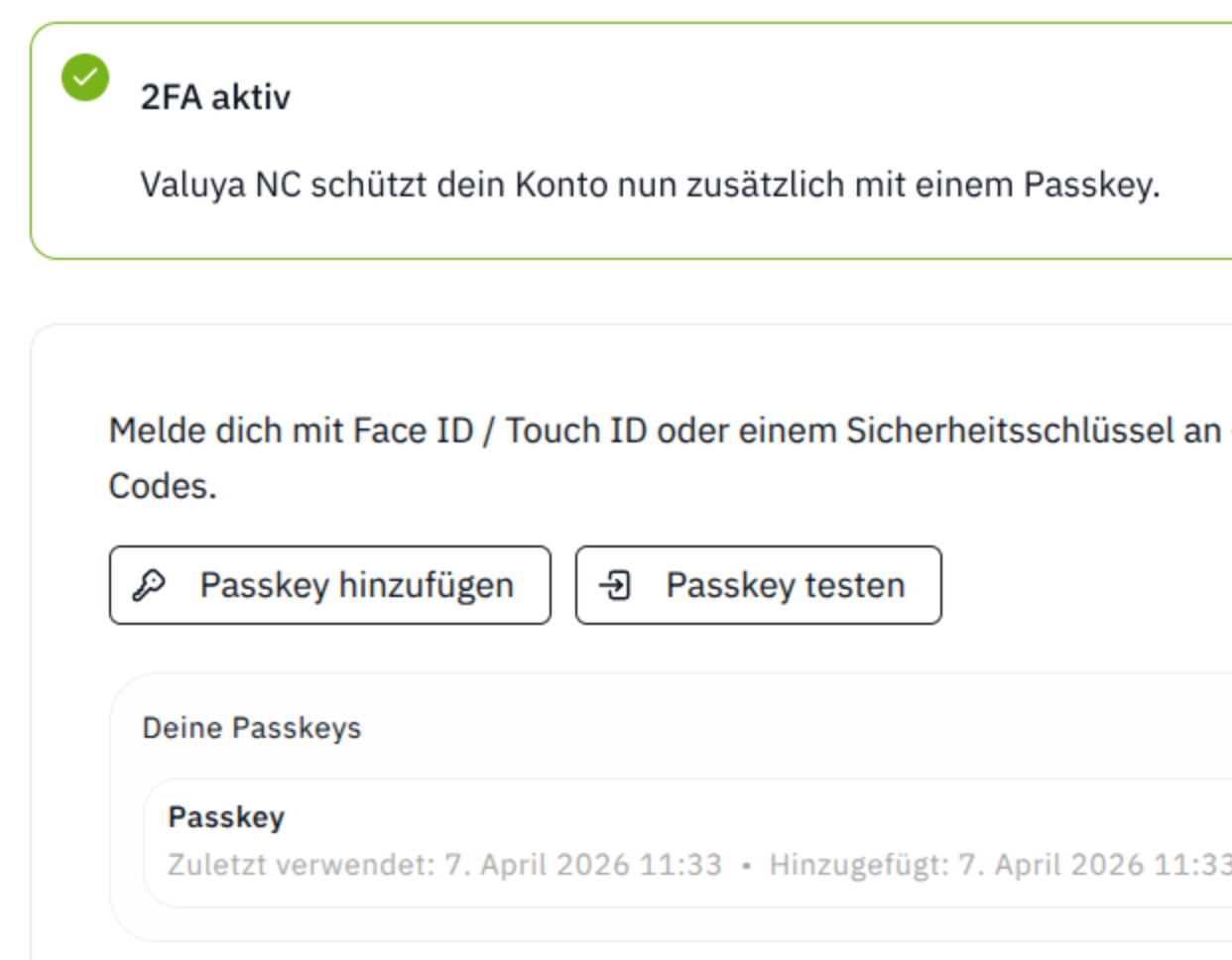
Task: Click the Valuya NC schützt dein Konto message
Action: pyautogui.click(x=650, y=184)
